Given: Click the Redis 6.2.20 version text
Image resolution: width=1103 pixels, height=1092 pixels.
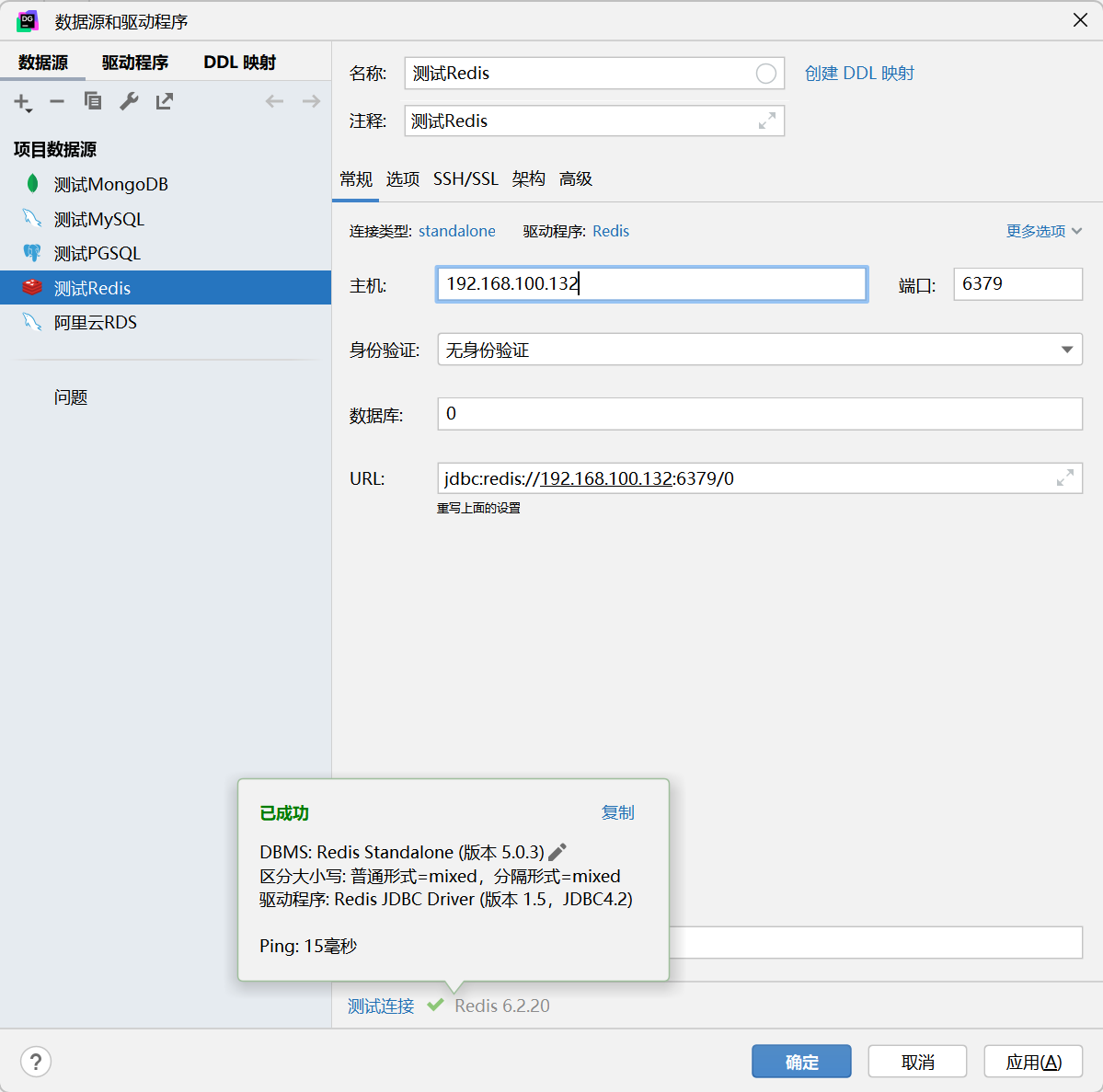Looking at the screenshot, I should 501,1006.
